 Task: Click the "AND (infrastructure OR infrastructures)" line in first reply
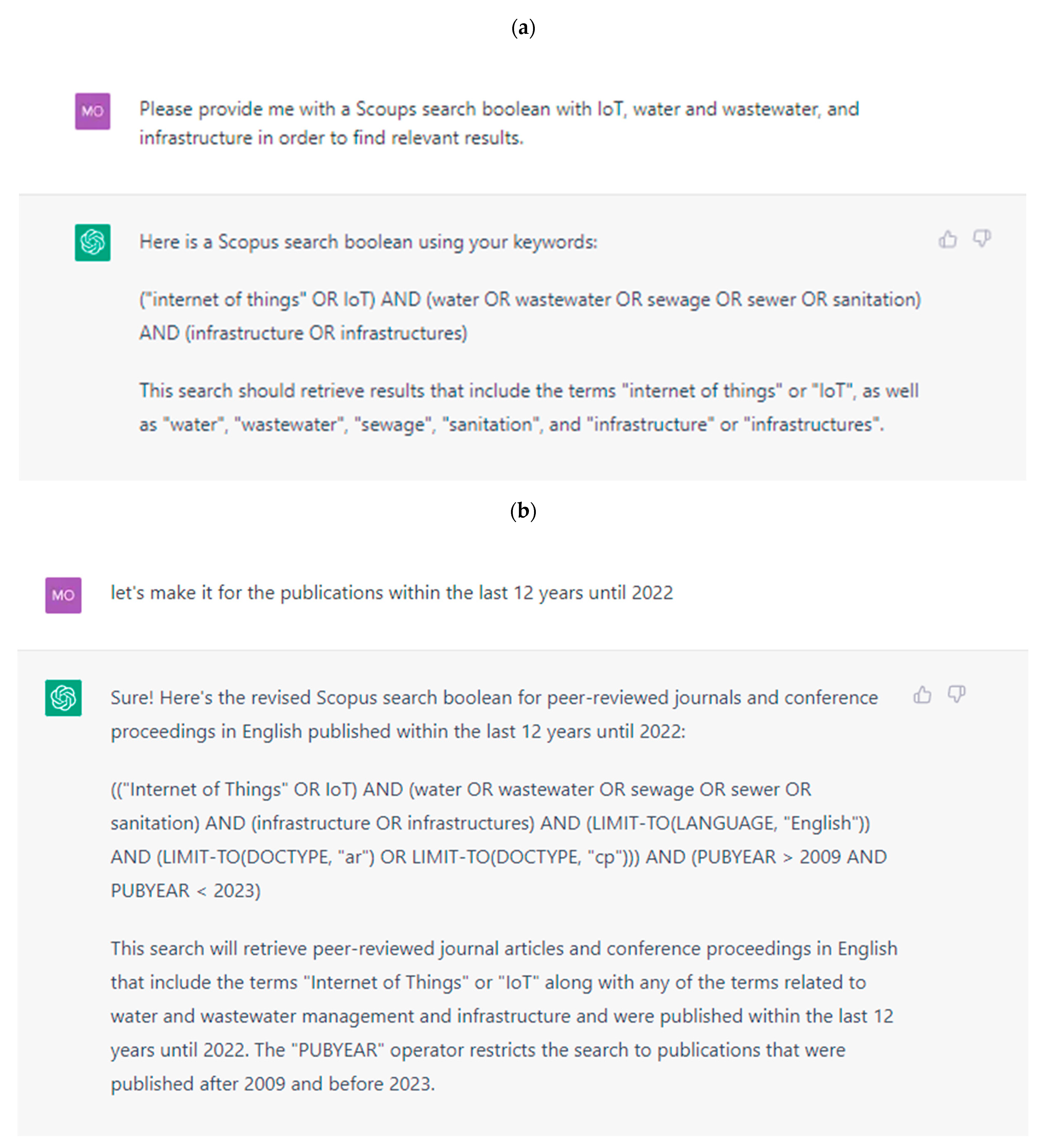pos(303,333)
